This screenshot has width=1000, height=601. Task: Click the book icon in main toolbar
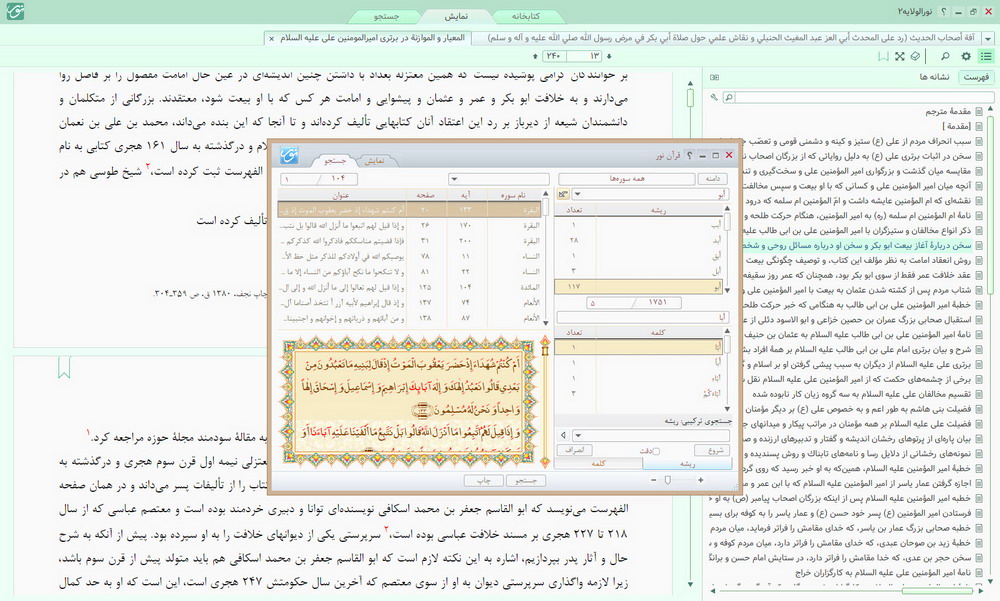tap(915, 56)
